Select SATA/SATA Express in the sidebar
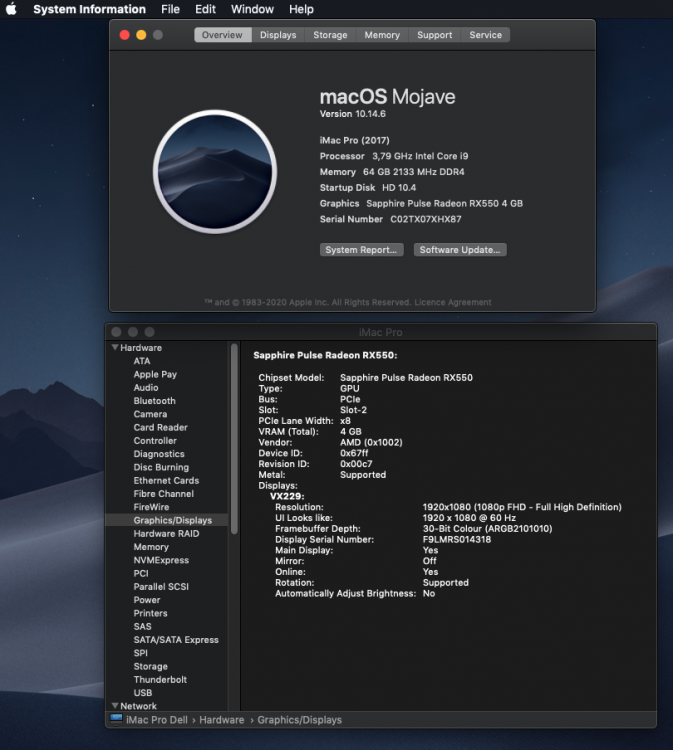Screen dimensions: 673x750 [176, 640]
